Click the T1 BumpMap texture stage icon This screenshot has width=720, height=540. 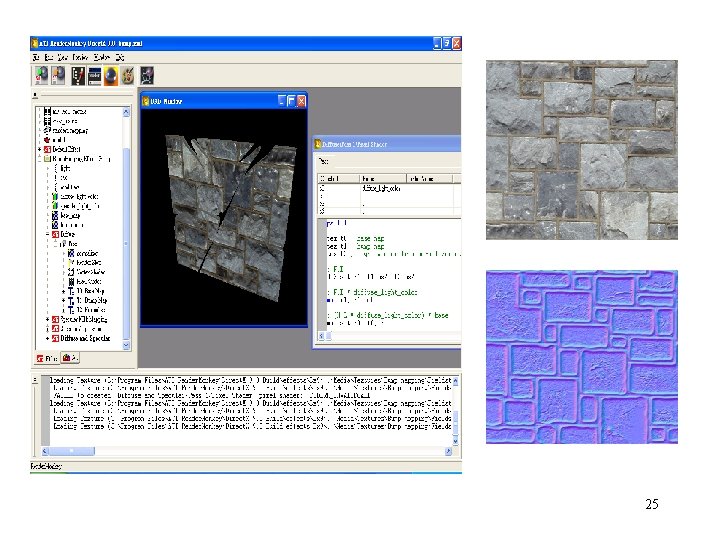pyautogui.click(x=71, y=300)
